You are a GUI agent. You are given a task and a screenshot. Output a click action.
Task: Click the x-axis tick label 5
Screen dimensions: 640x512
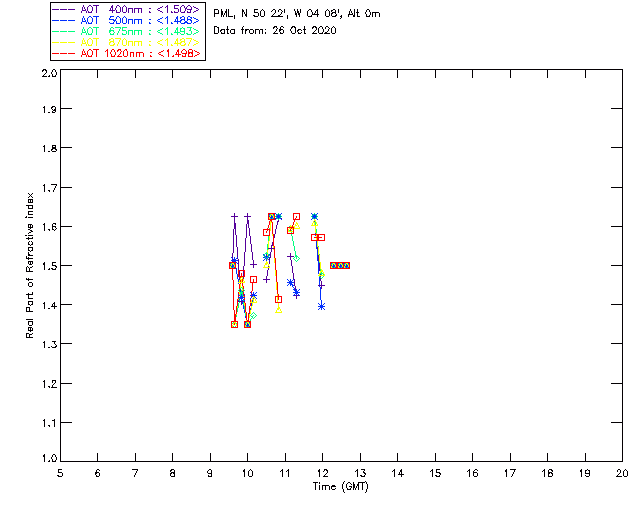[60, 473]
